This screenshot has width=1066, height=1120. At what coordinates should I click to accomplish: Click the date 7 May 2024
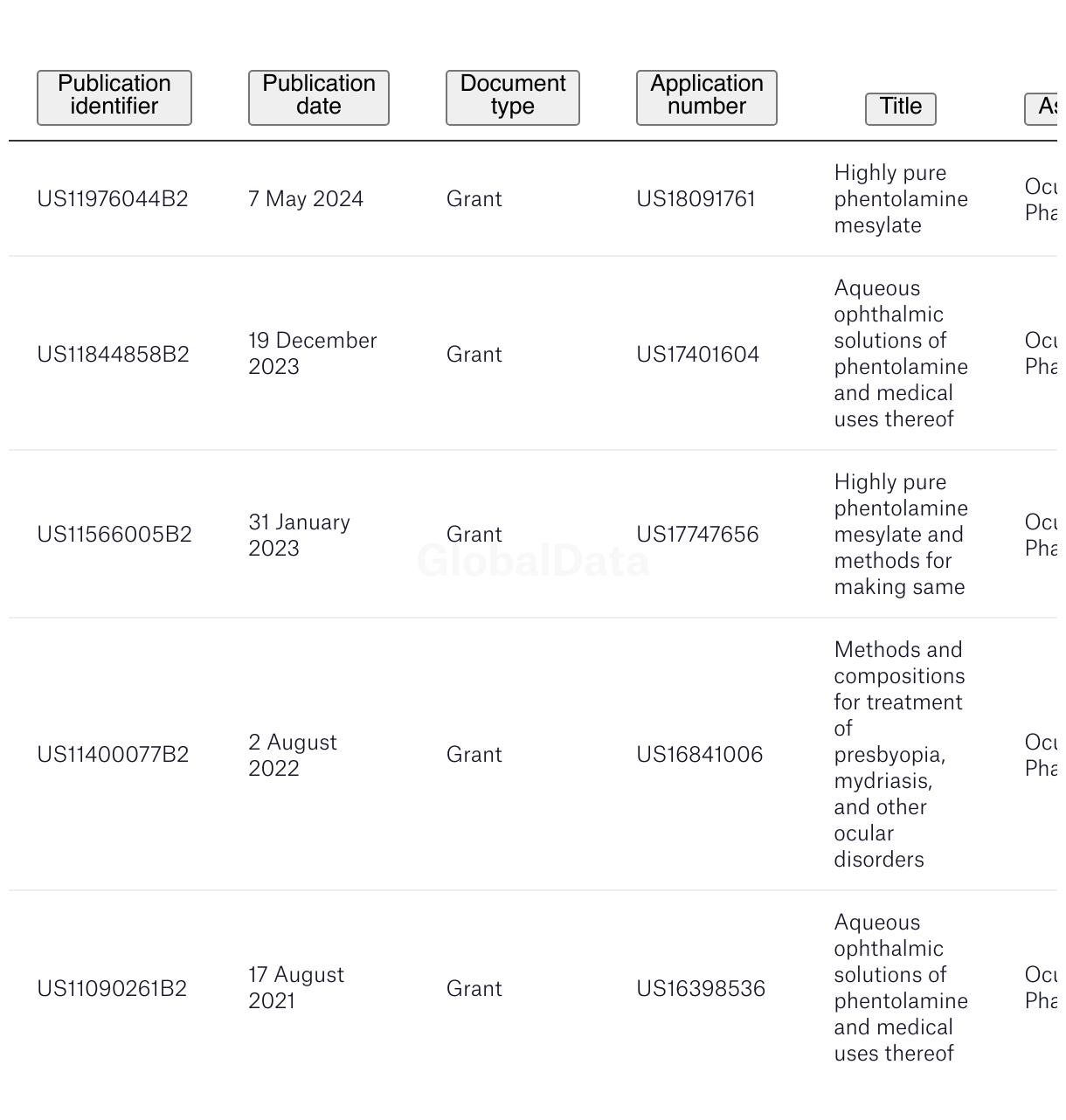pos(306,199)
